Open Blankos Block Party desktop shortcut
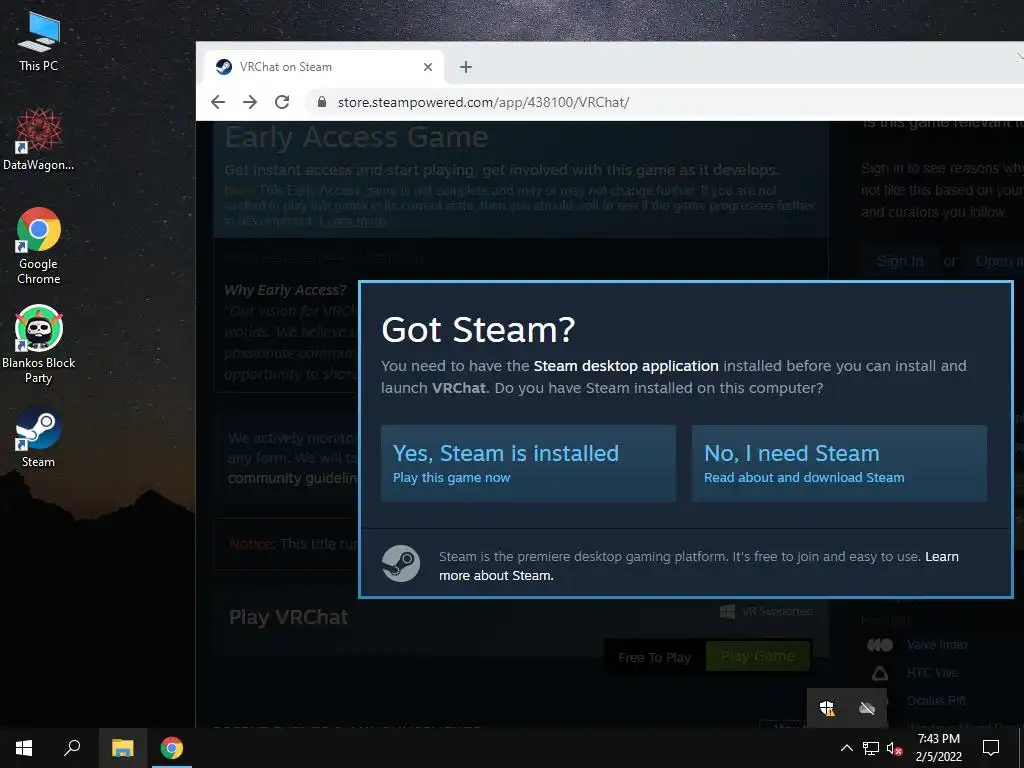This screenshot has height=768, width=1024. pyautogui.click(x=39, y=345)
